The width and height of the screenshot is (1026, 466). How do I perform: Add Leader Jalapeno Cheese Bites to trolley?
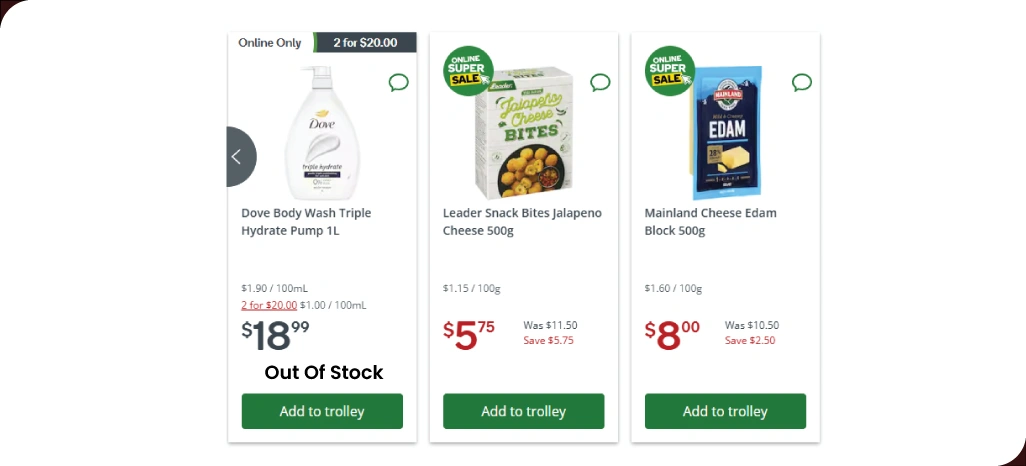(x=524, y=411)
